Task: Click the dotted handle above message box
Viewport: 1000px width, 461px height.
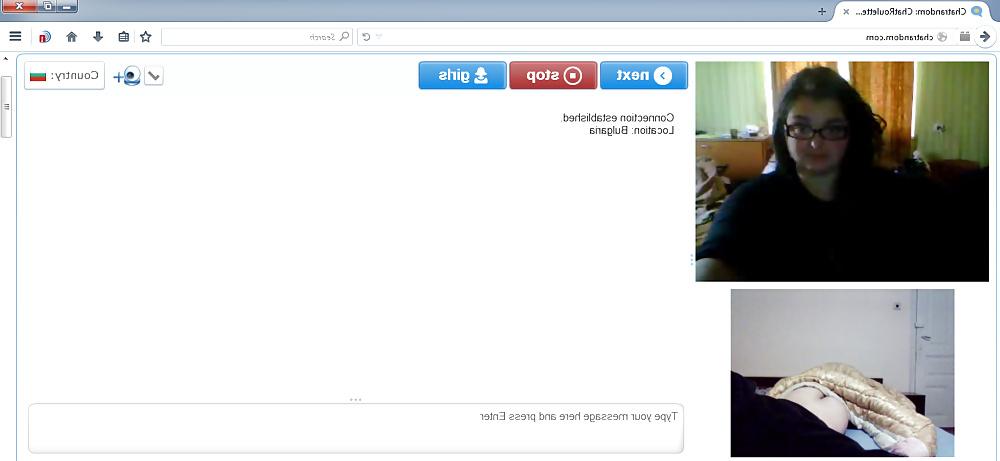Action: coord(356,400)
